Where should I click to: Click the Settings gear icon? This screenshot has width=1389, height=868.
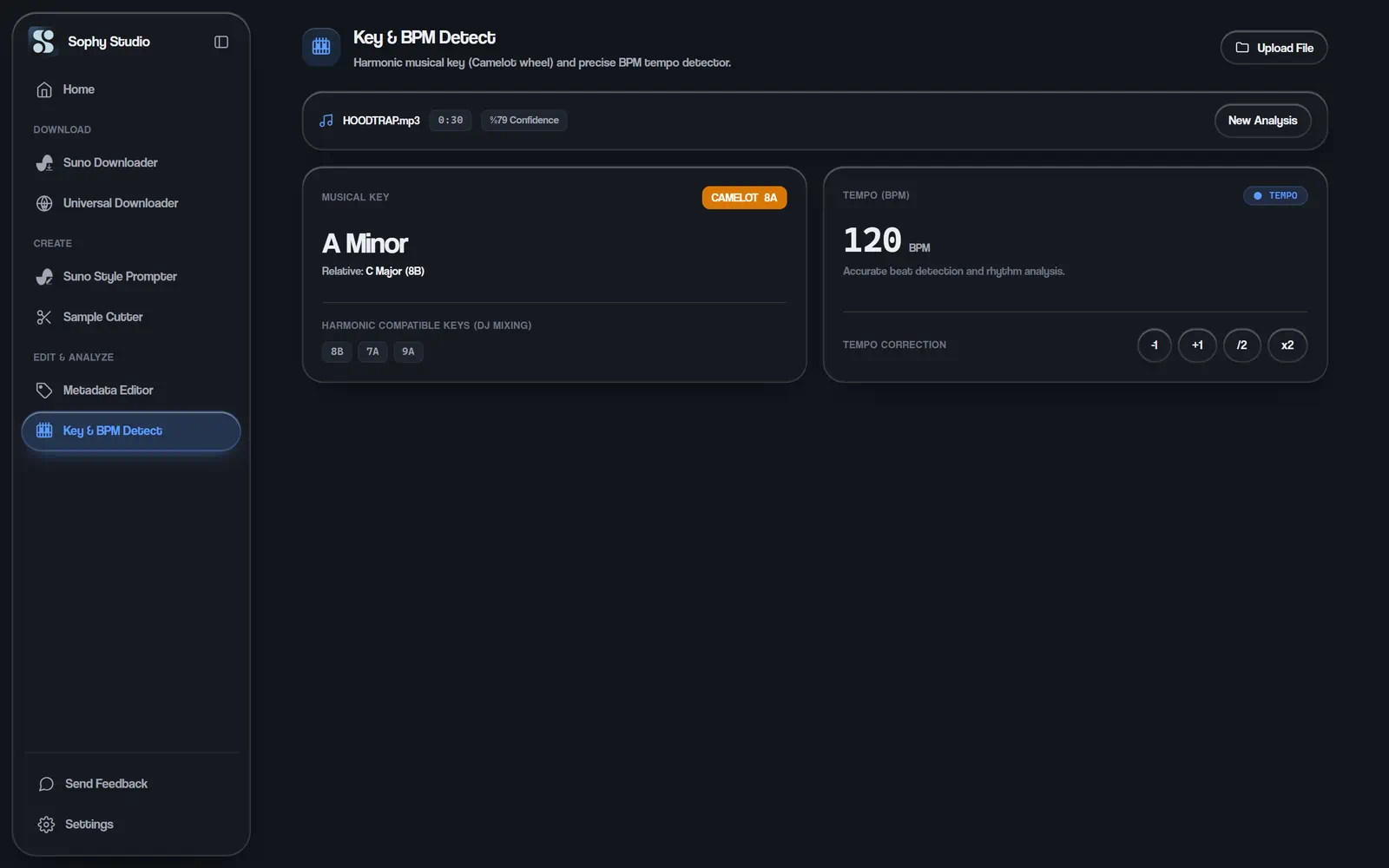coord(46,825)
